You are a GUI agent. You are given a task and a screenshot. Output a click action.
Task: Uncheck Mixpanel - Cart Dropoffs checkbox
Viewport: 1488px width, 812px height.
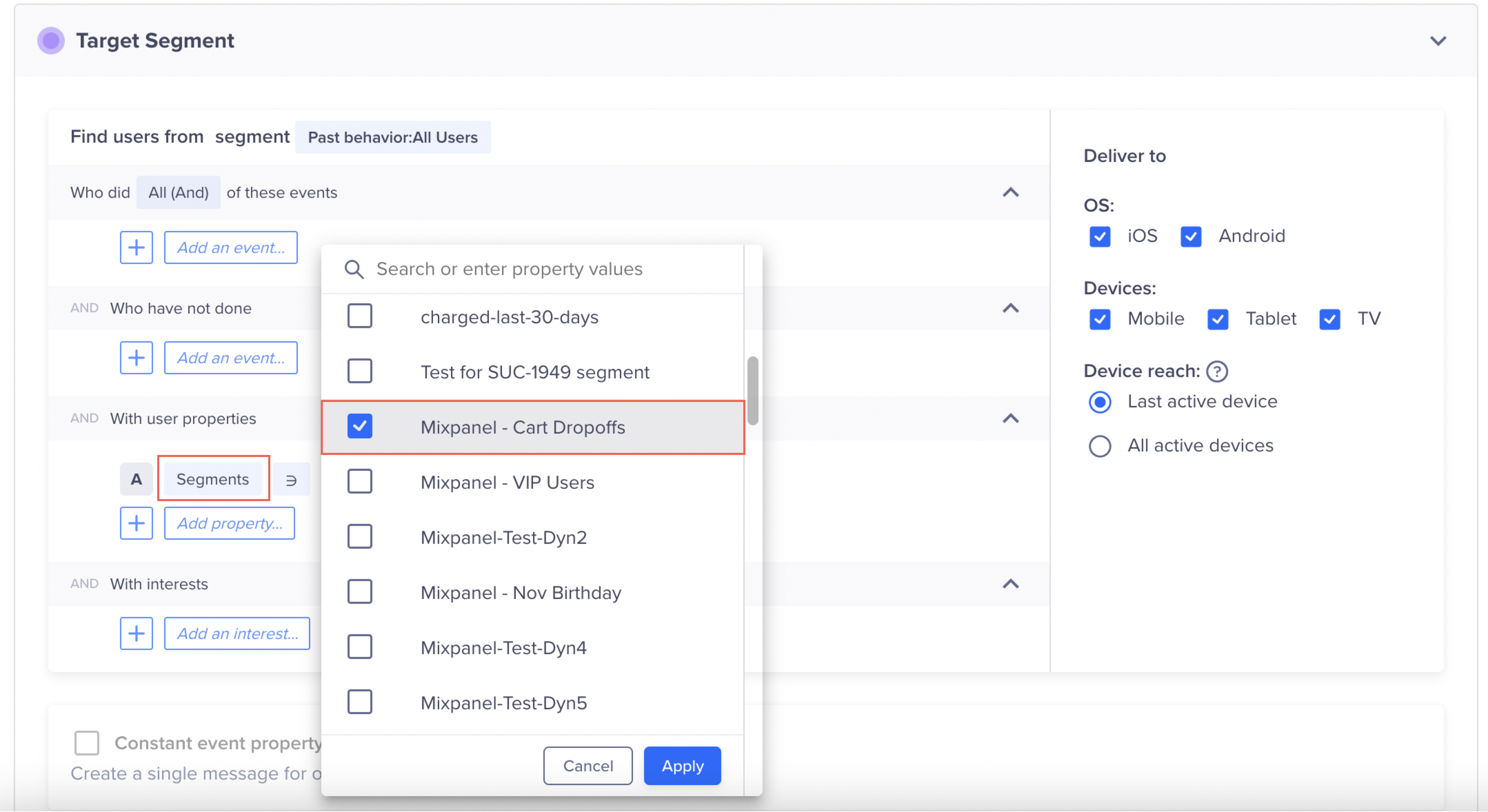point(360,426)
